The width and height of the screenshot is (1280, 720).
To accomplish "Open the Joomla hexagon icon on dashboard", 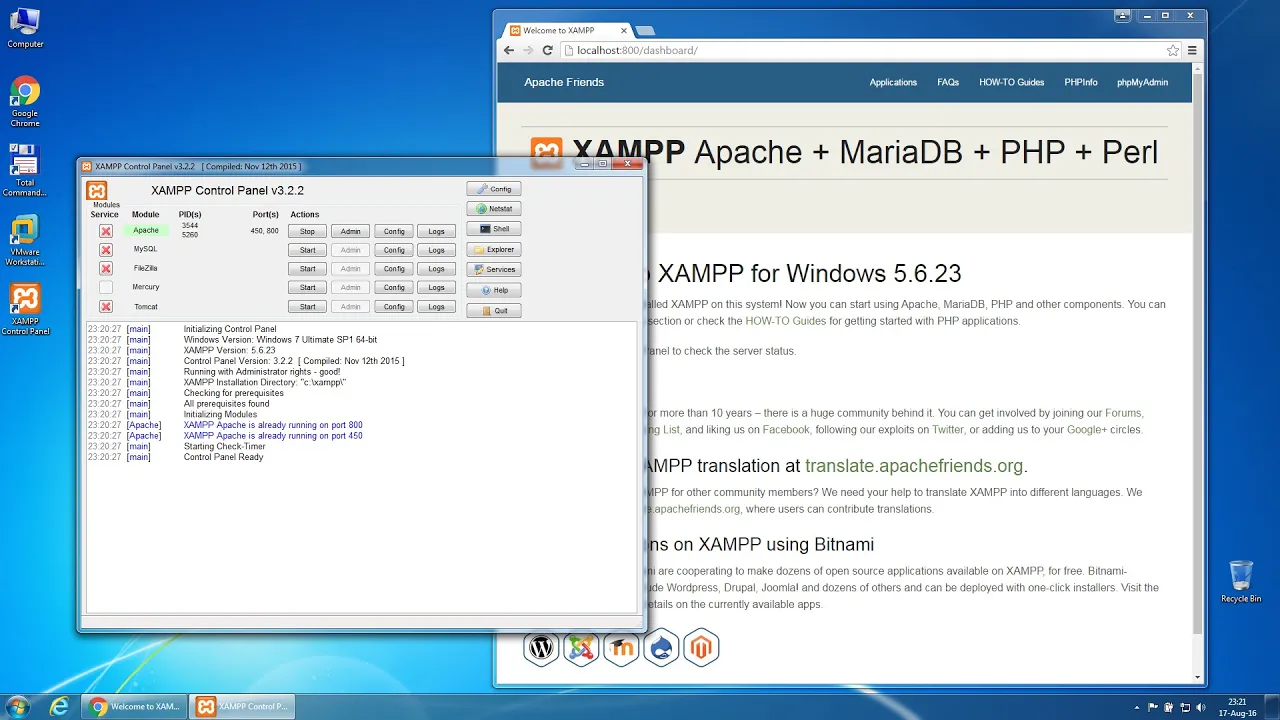I will coord(581,648).
